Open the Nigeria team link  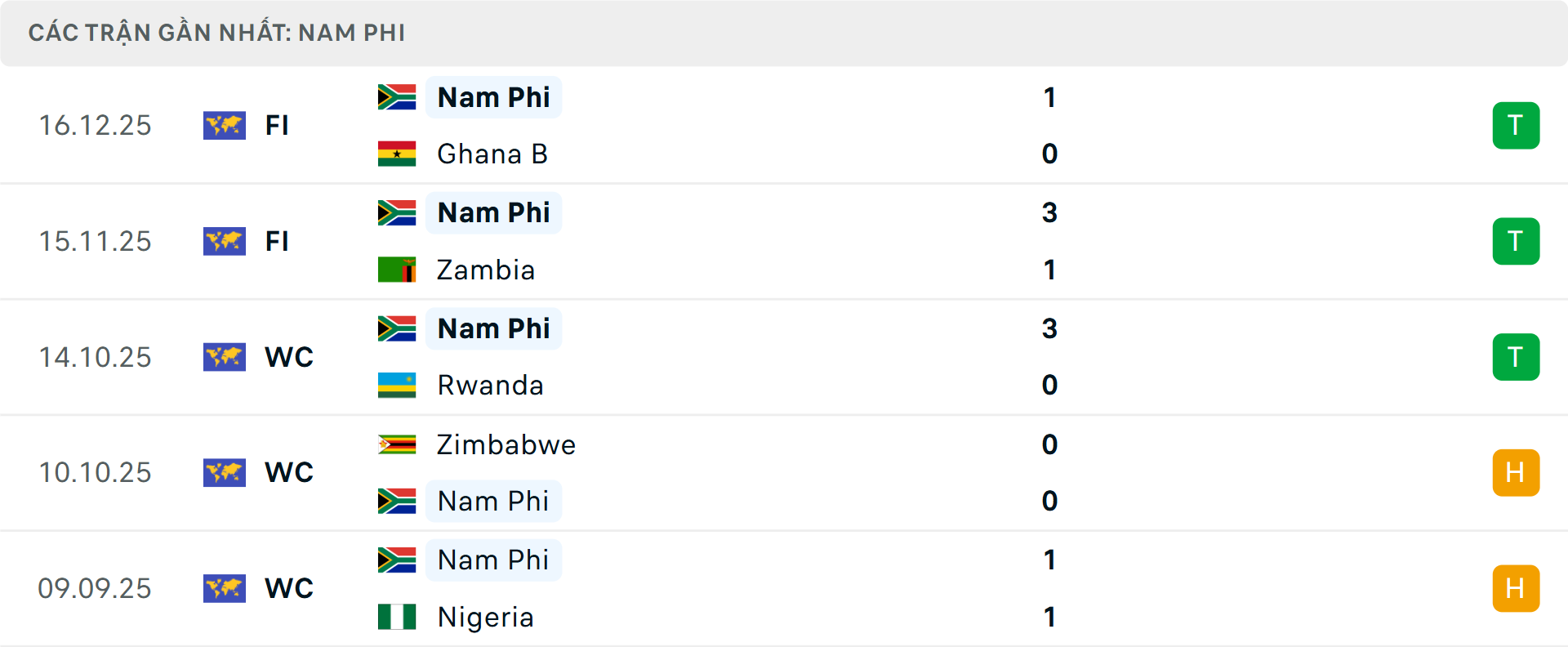[x=485, y=617]
